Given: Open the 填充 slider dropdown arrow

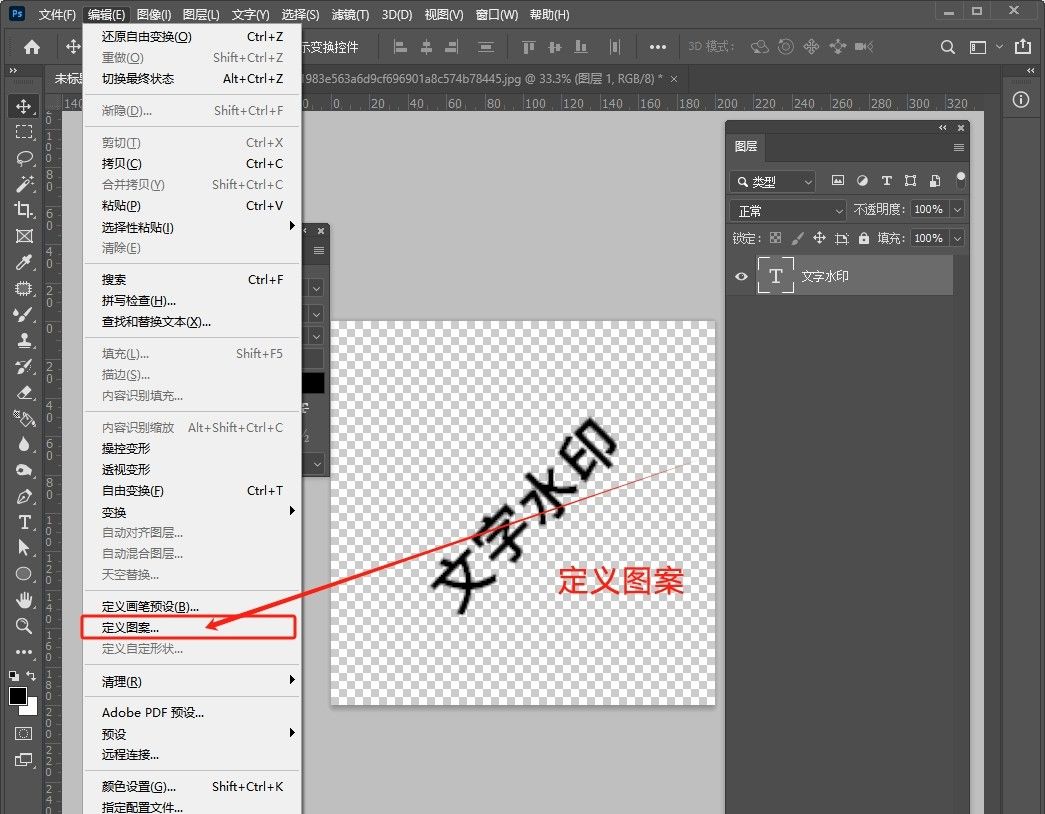Looking at the screenshot, I should coord(958,238).
